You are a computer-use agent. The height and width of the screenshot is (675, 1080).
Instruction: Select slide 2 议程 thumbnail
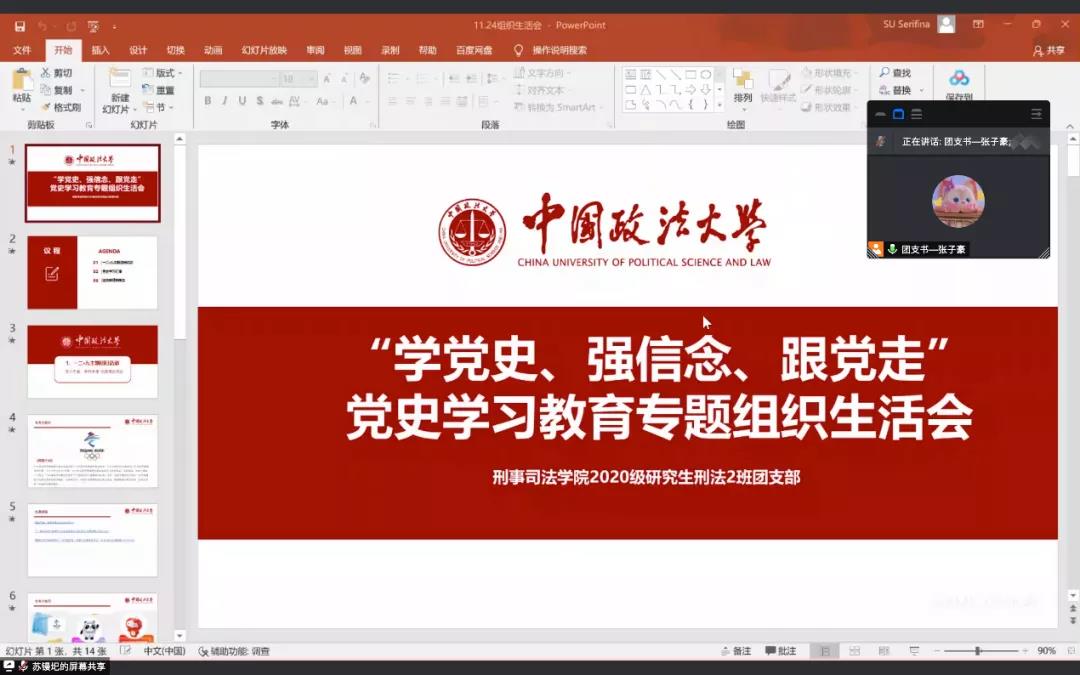(x=92, y=273)
